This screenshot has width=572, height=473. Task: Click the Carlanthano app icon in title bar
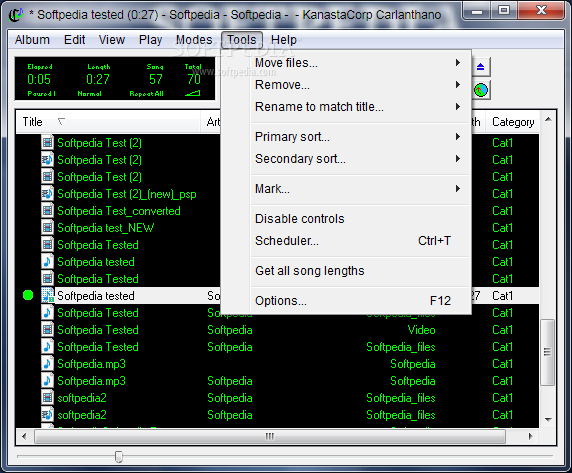(16, 15)
